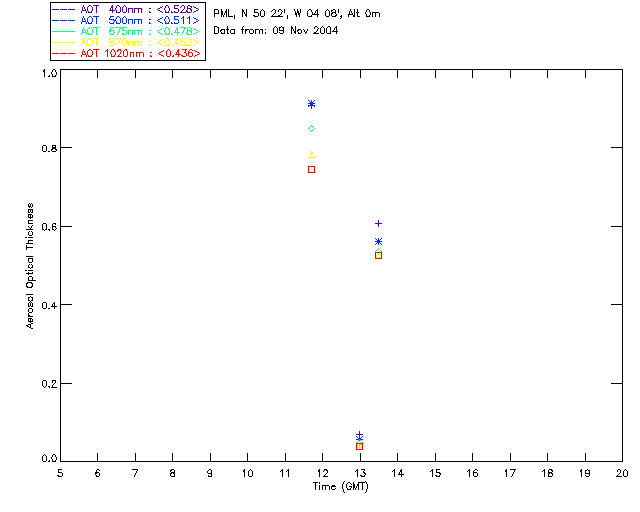The image size is (640, 512).
Task: Pick the y-axis tick label '0.4'
Action: 49,305
